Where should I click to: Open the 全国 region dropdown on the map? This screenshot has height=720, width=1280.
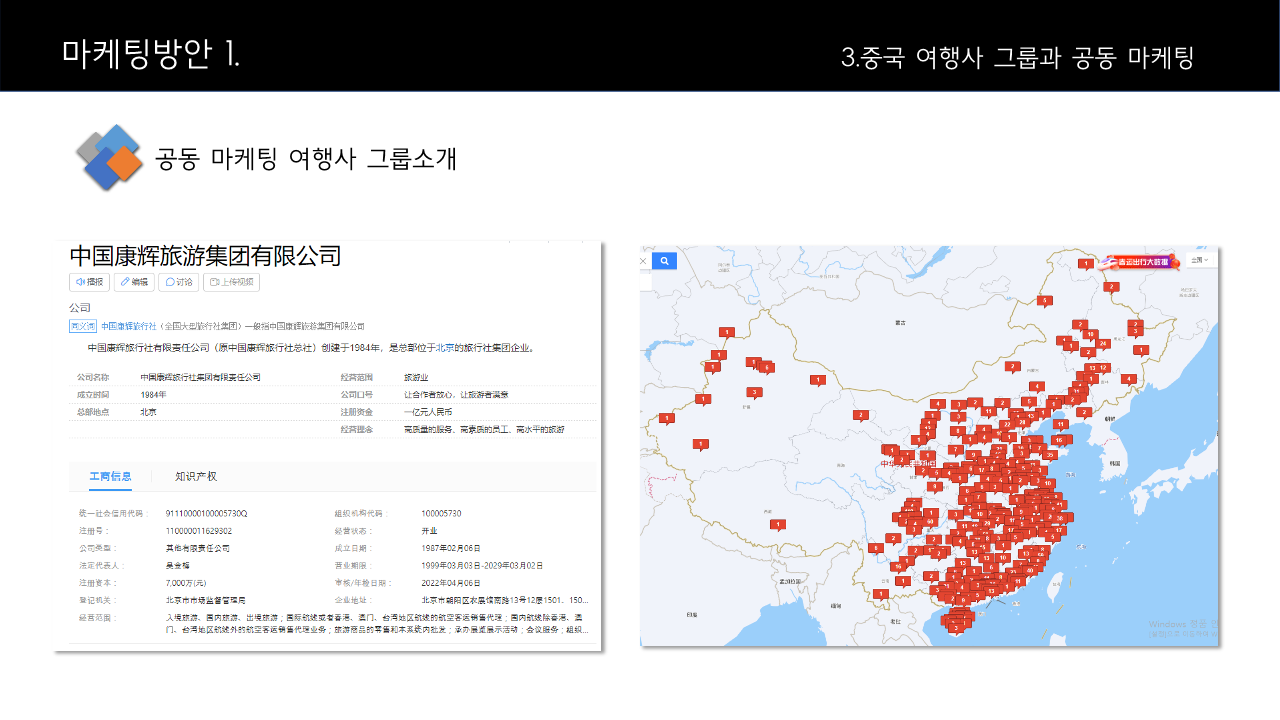click(x=1200, y=260)
